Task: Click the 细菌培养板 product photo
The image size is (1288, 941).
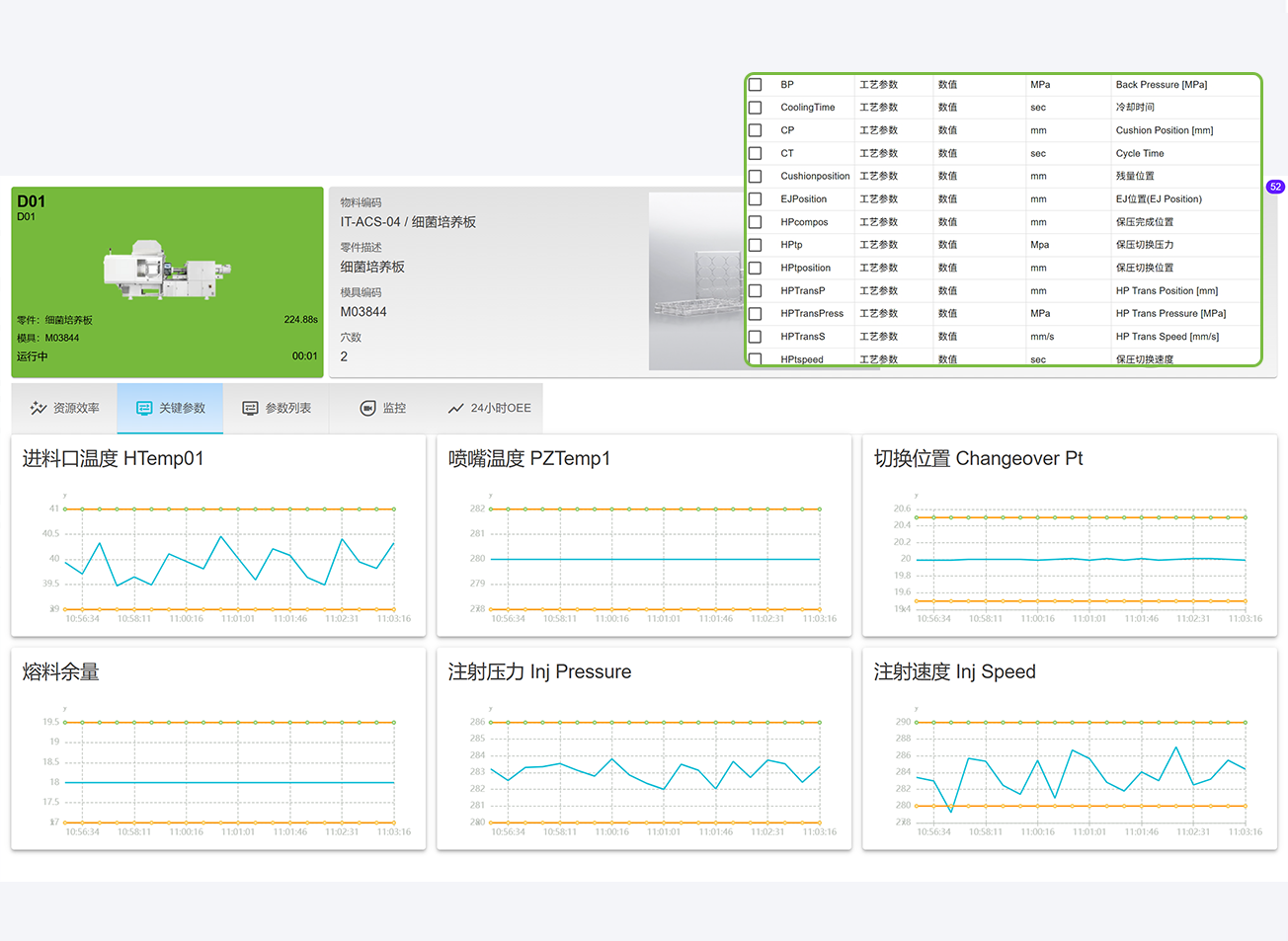Action: [x=697, y=281]
